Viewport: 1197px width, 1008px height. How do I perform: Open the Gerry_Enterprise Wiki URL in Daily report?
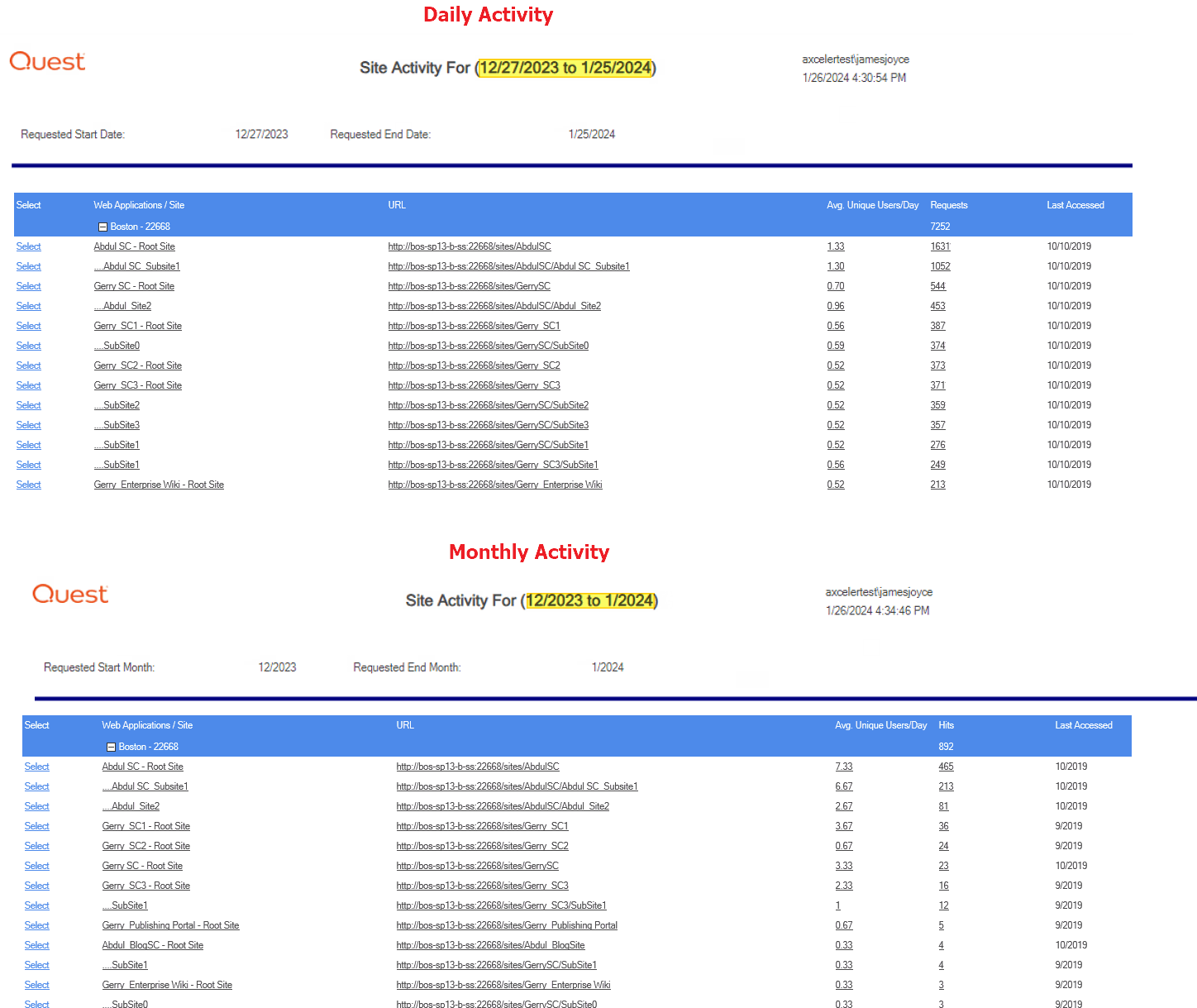click(x=494, y=484)
